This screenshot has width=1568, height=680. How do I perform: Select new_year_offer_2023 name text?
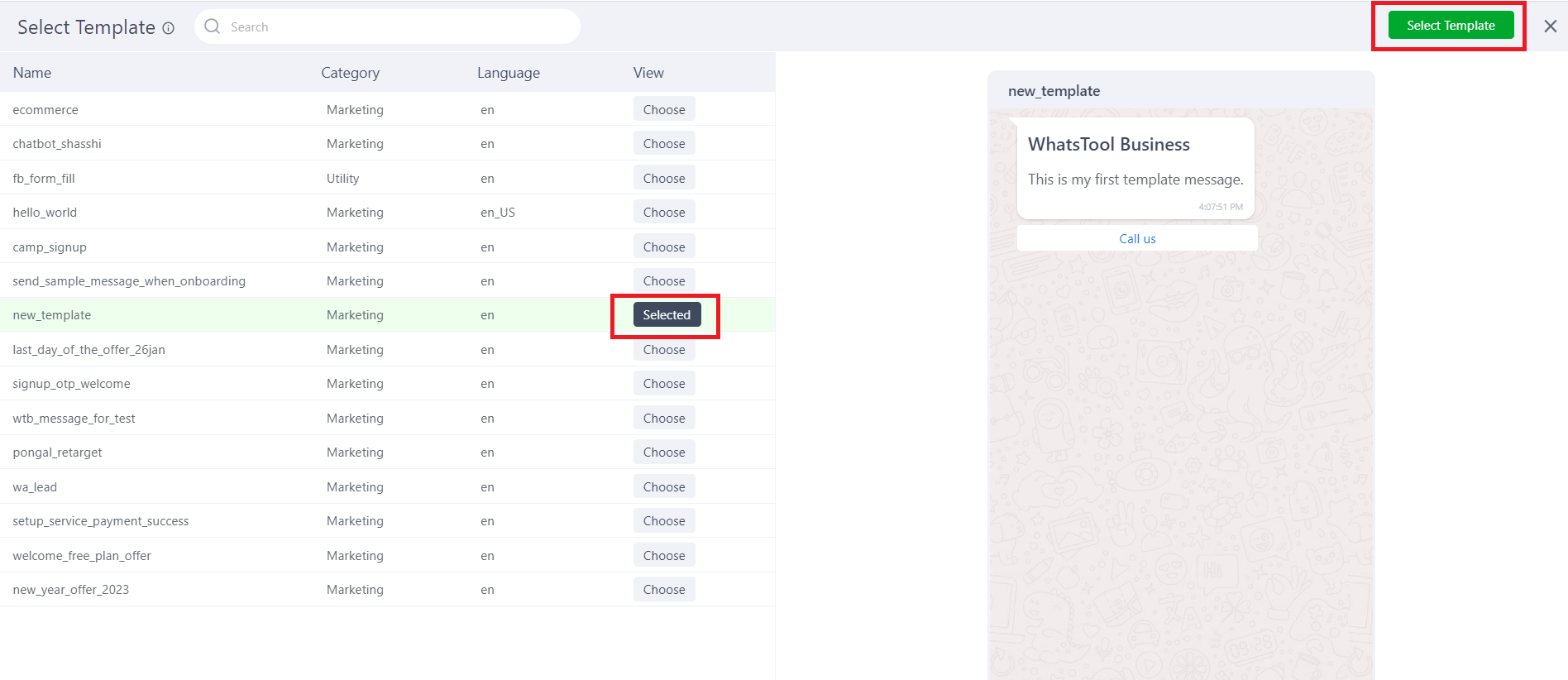pyautogui.click(x=71, y=589)
